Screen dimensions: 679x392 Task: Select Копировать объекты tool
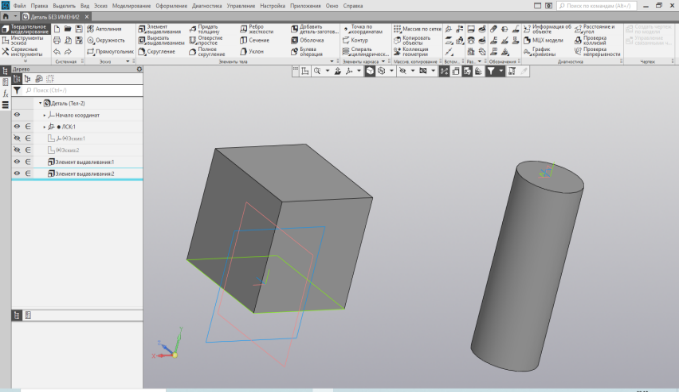click(x=412, y=40)
